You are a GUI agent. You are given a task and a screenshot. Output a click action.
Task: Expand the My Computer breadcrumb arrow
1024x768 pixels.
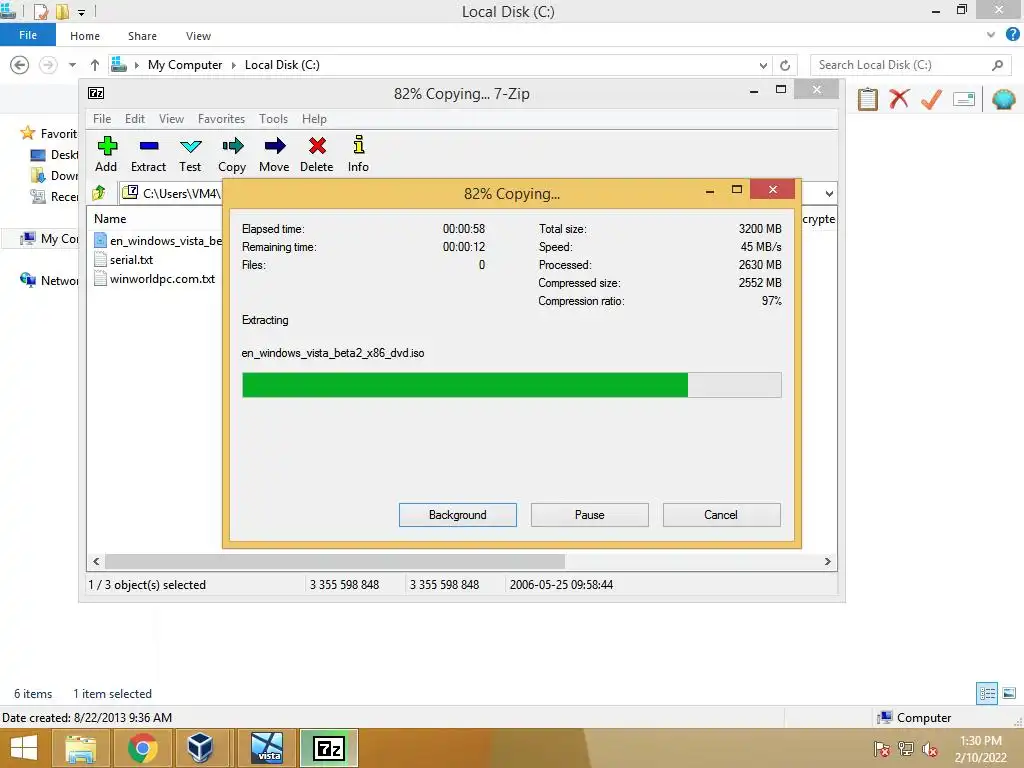coord(233,65)
